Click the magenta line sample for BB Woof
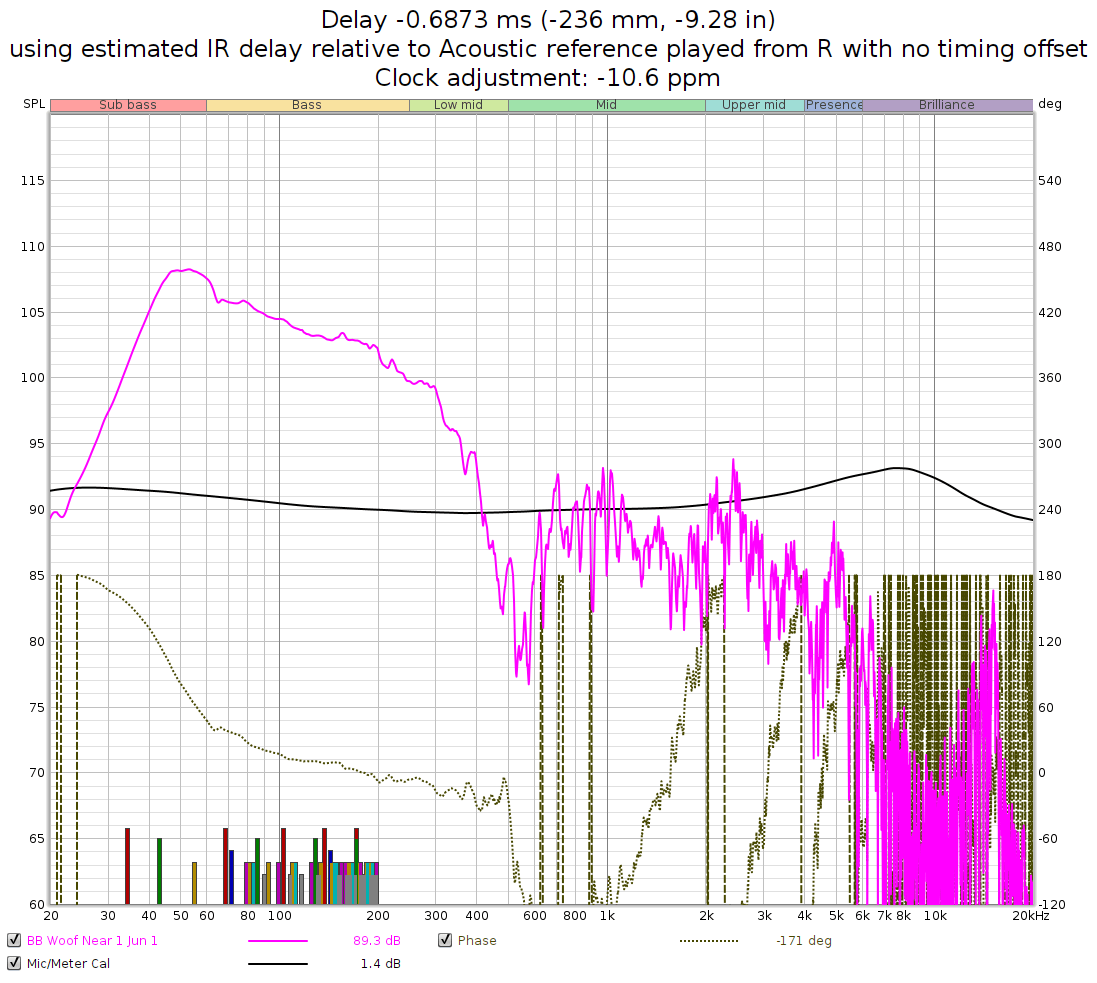 coord(278,941)
